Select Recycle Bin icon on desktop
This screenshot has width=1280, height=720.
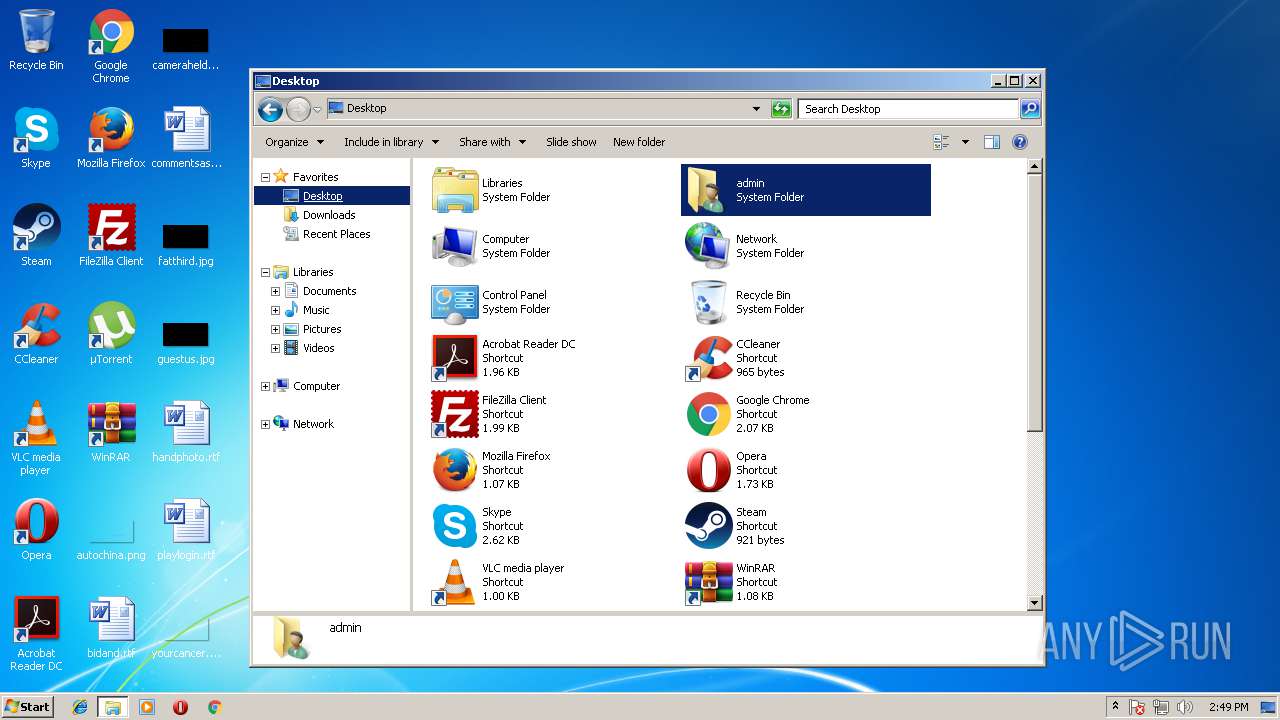pos(36,40)
